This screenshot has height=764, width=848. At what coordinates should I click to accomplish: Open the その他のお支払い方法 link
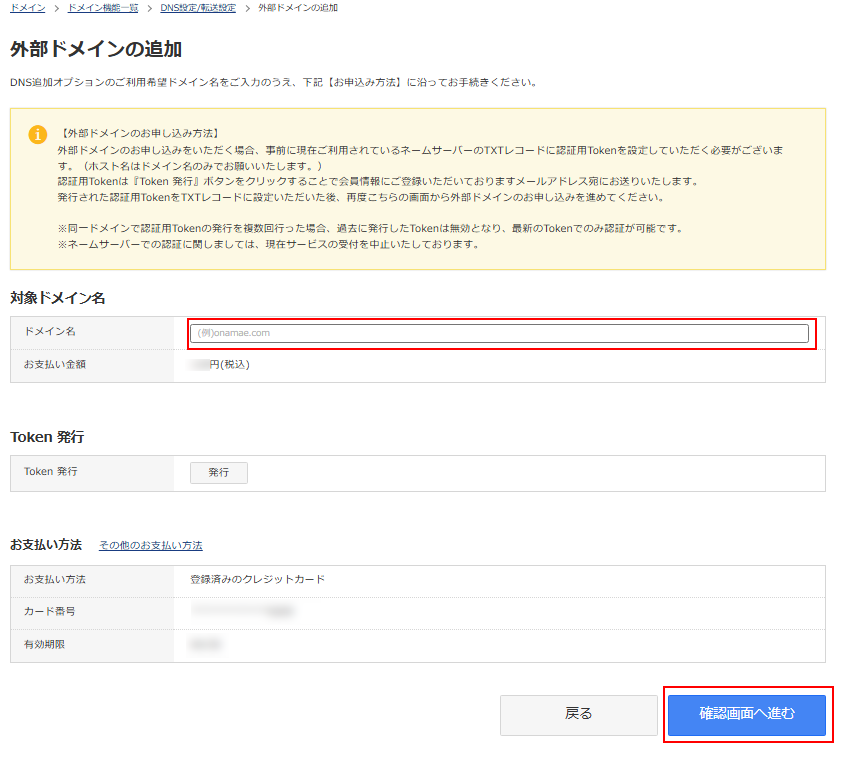[150, 546]
